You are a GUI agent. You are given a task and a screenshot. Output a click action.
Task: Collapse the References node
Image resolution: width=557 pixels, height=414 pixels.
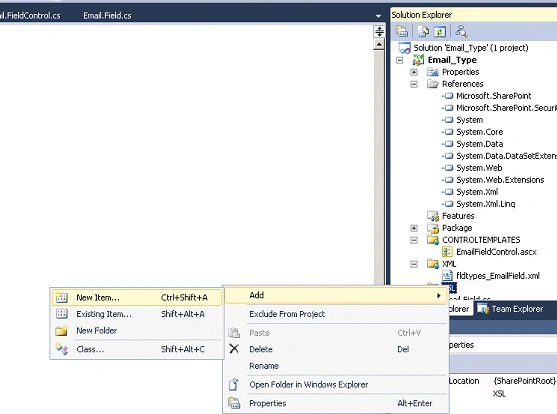414,84
